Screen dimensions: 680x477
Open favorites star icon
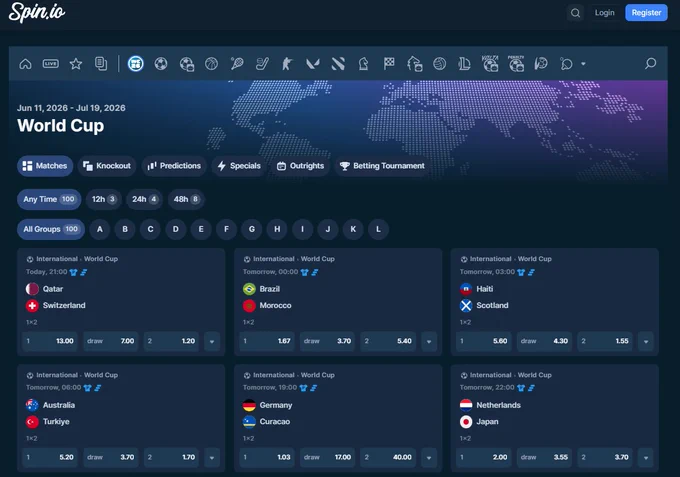(x=76, y=64)
